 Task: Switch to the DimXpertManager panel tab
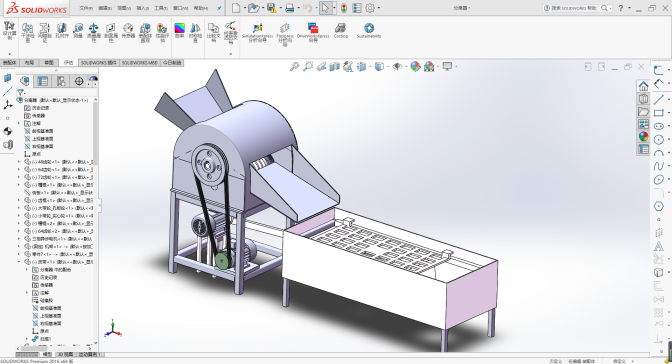[x=79, y=81]
